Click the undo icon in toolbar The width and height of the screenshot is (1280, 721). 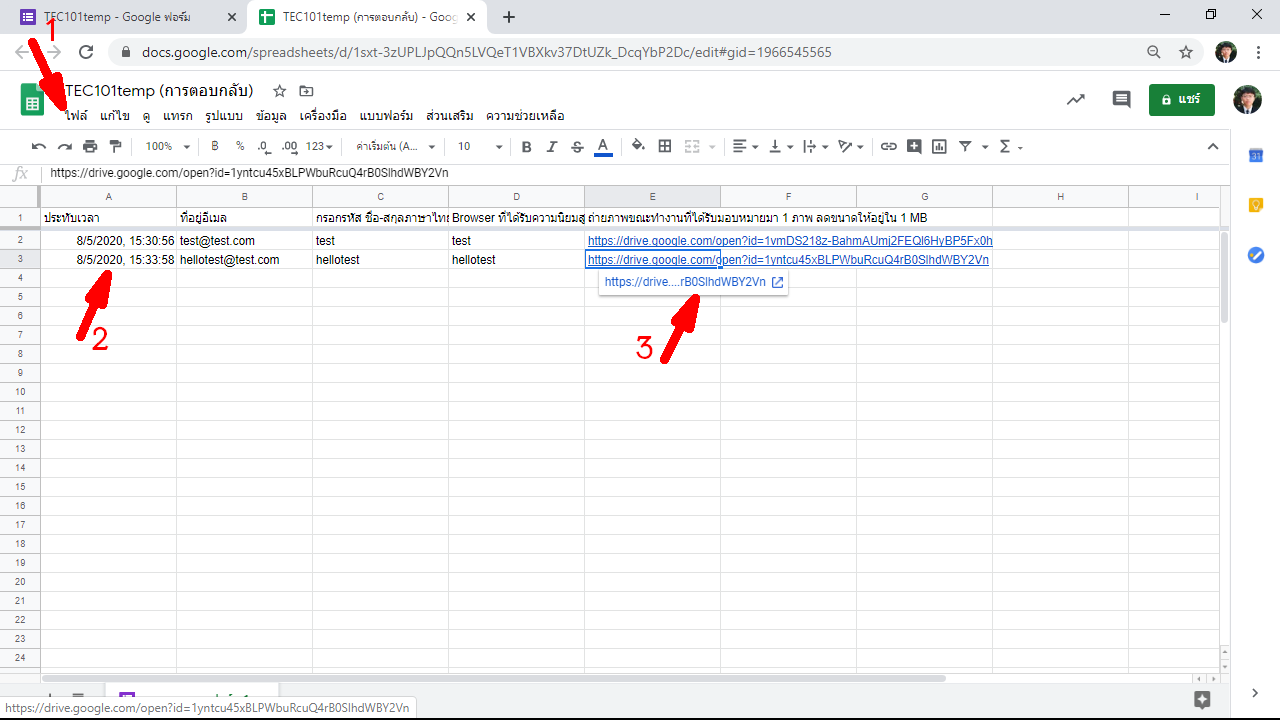[39, 147]
